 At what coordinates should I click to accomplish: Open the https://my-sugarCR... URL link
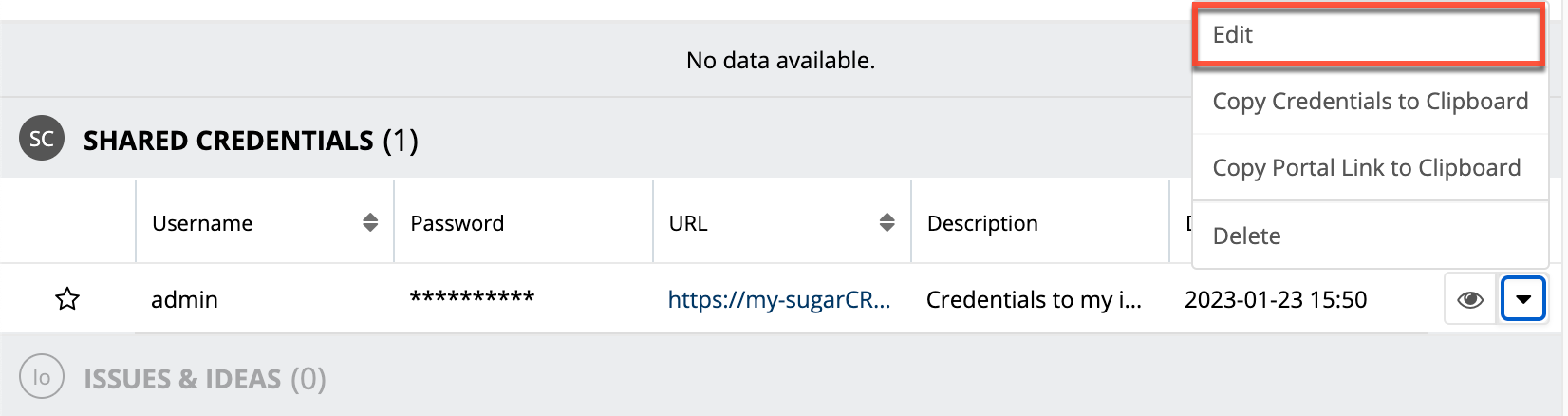click(778, 300)
